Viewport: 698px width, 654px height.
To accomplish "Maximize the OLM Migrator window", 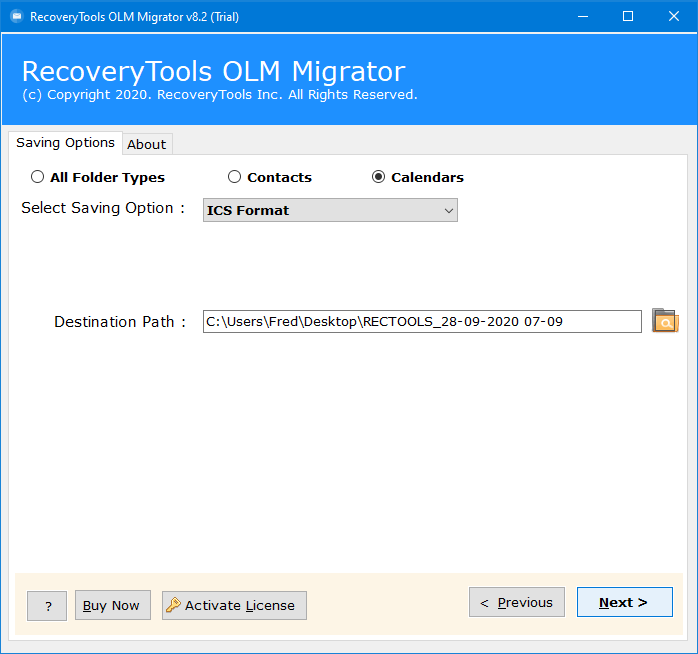I will [628, 16].
